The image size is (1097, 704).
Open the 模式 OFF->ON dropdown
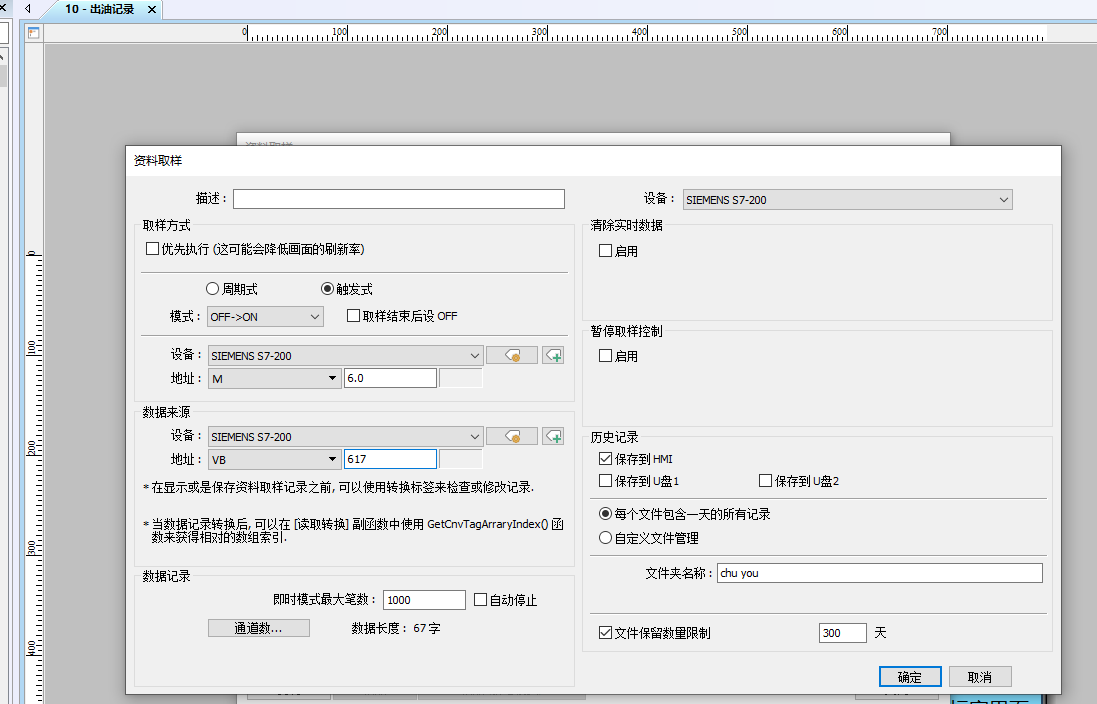tap(265, 316)
